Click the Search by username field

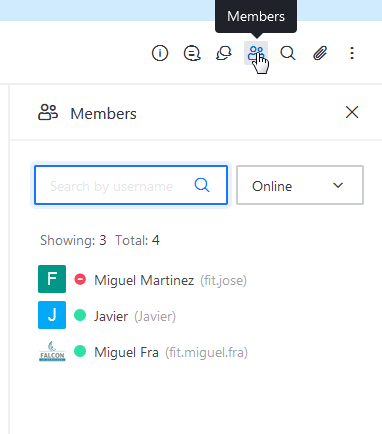pos(131,185)
